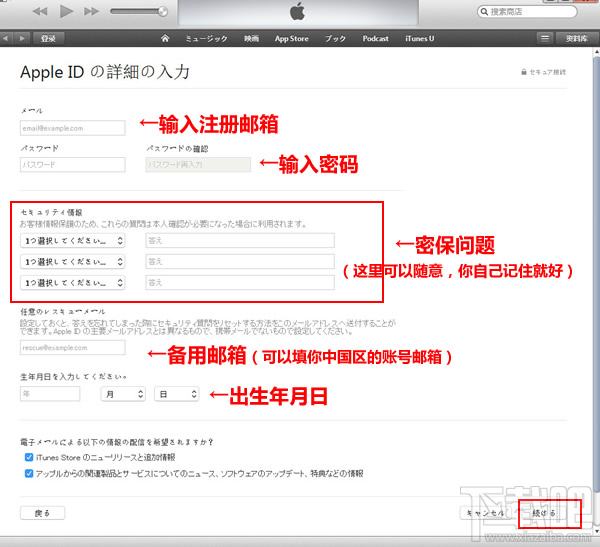Click the fast-forward playback button

click(x=91, y=11)
